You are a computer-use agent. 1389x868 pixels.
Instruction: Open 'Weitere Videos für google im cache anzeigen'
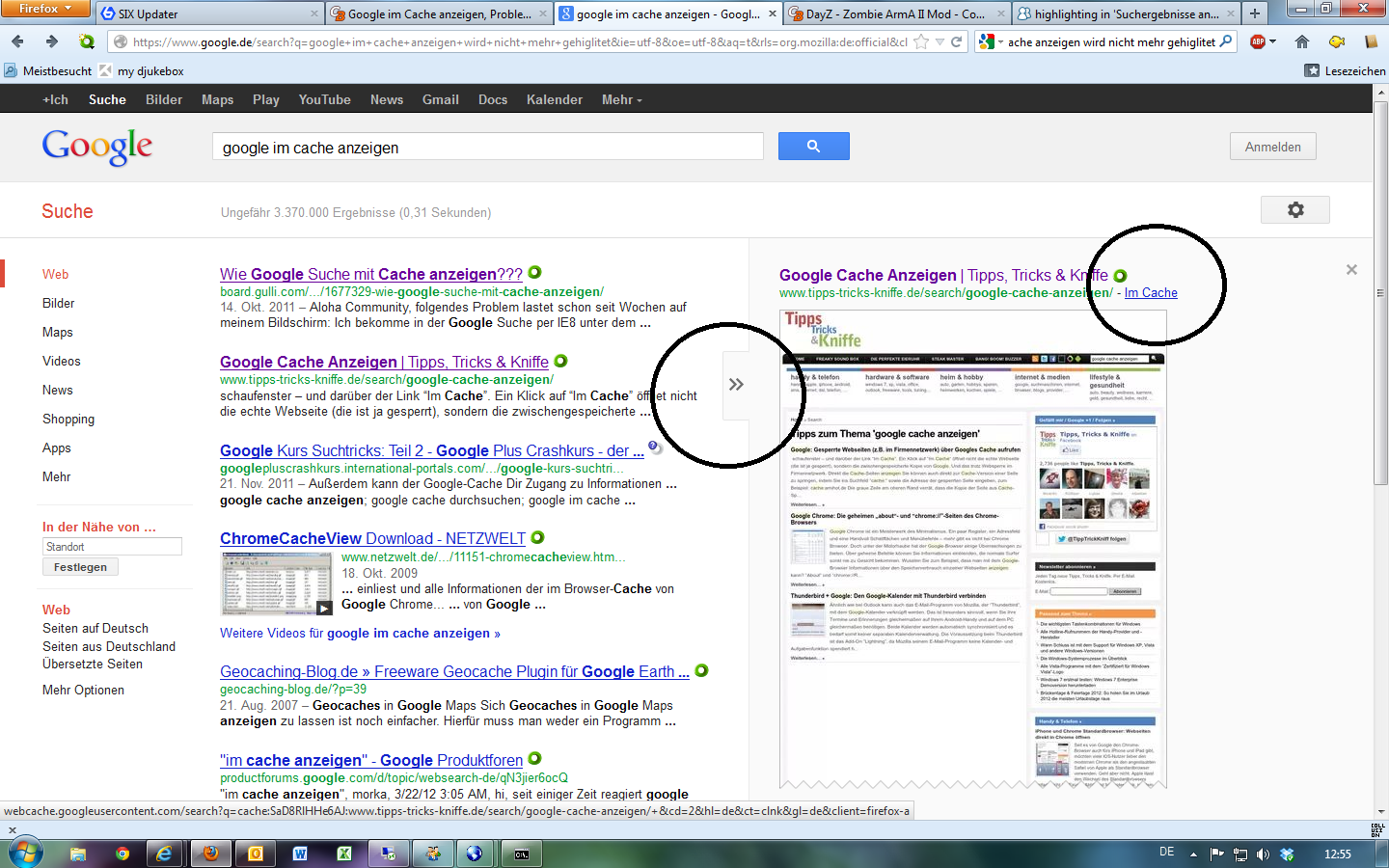pyautogui.click(x=360, y=633)
